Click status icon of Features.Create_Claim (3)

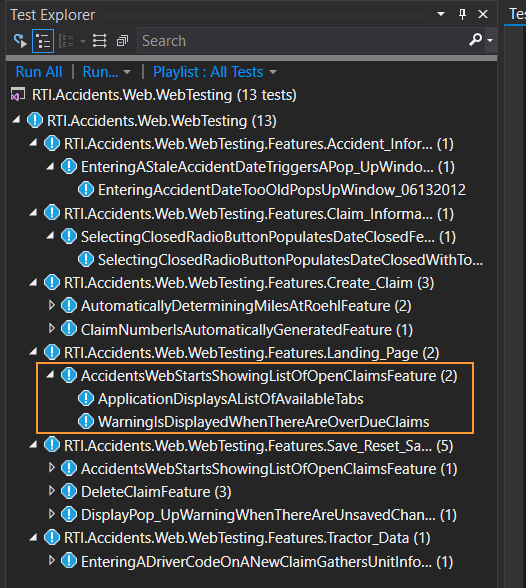52,282
